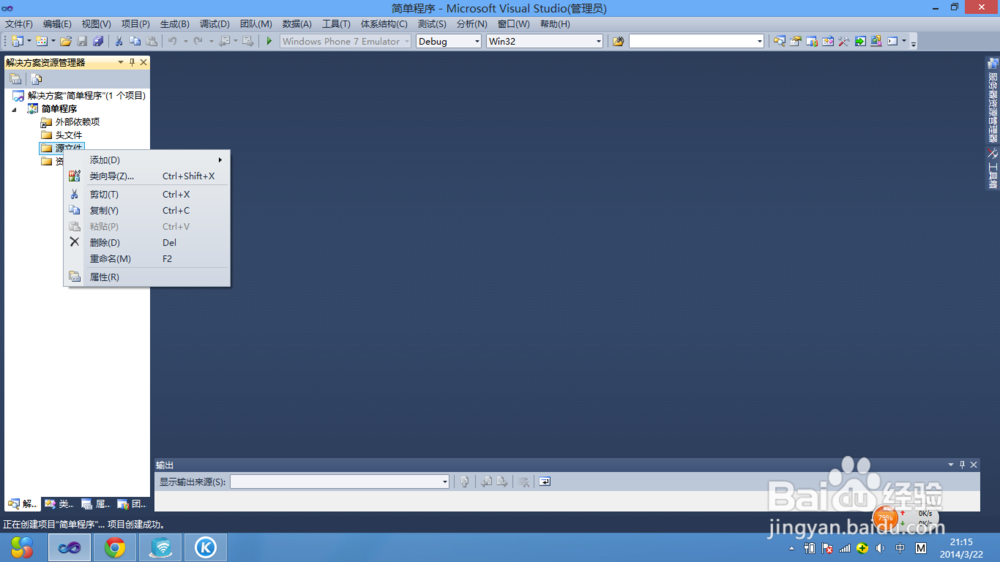Image resolution: width=1000 pixels, height=562 pixels.
Task: Open the Command Window toolbar icon
Action: tap(892, 41)
